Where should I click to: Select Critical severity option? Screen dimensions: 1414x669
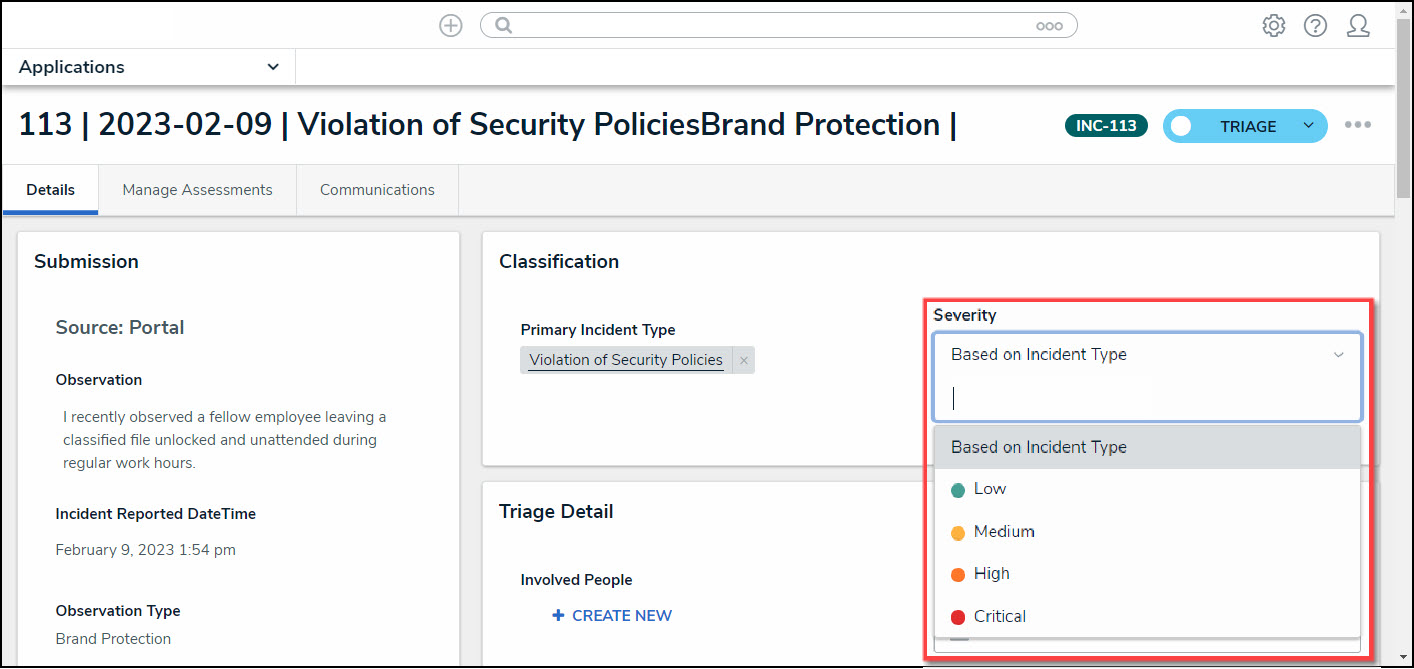[999, 616]
